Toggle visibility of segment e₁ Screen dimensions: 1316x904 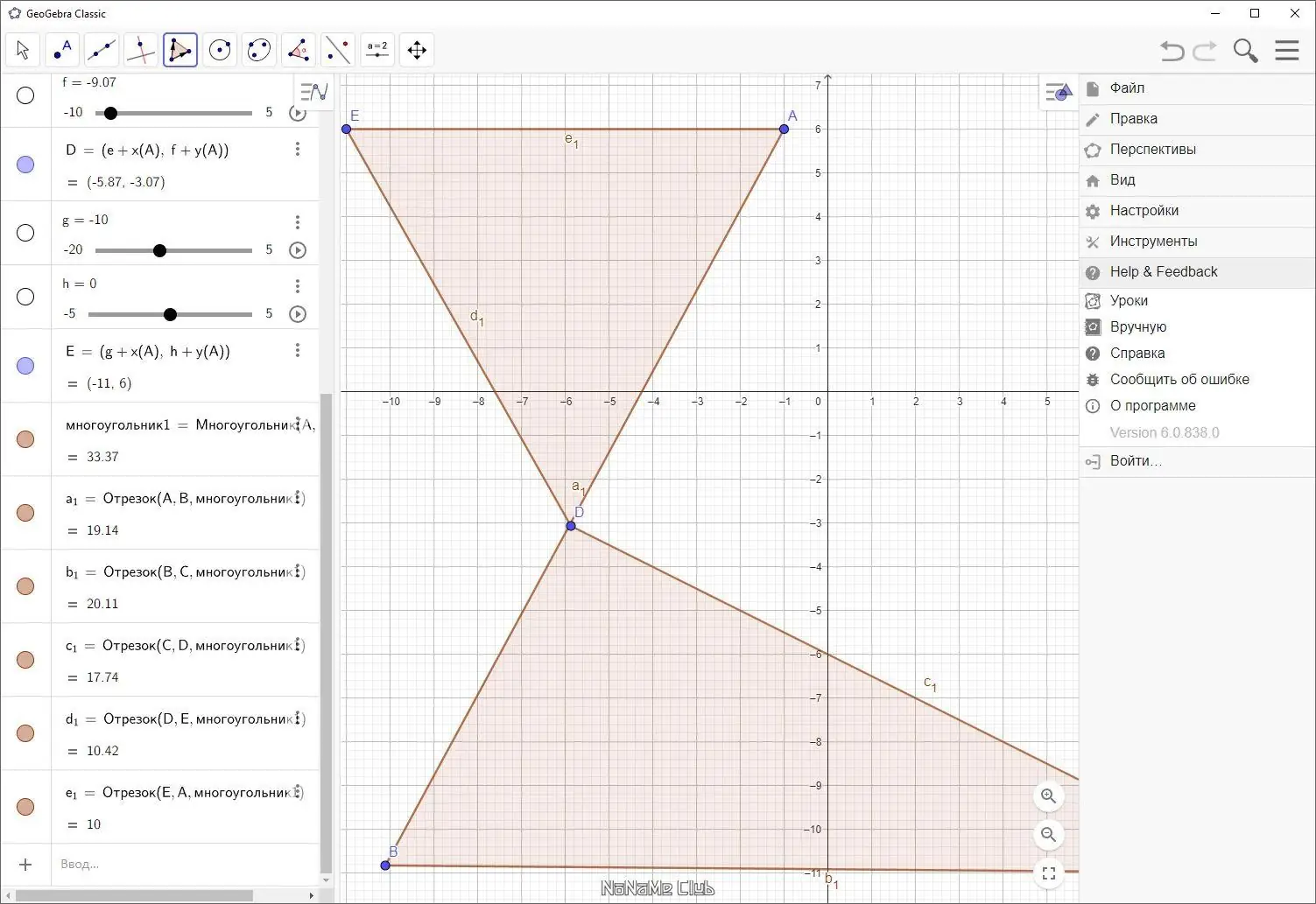[x=25, y=807]
